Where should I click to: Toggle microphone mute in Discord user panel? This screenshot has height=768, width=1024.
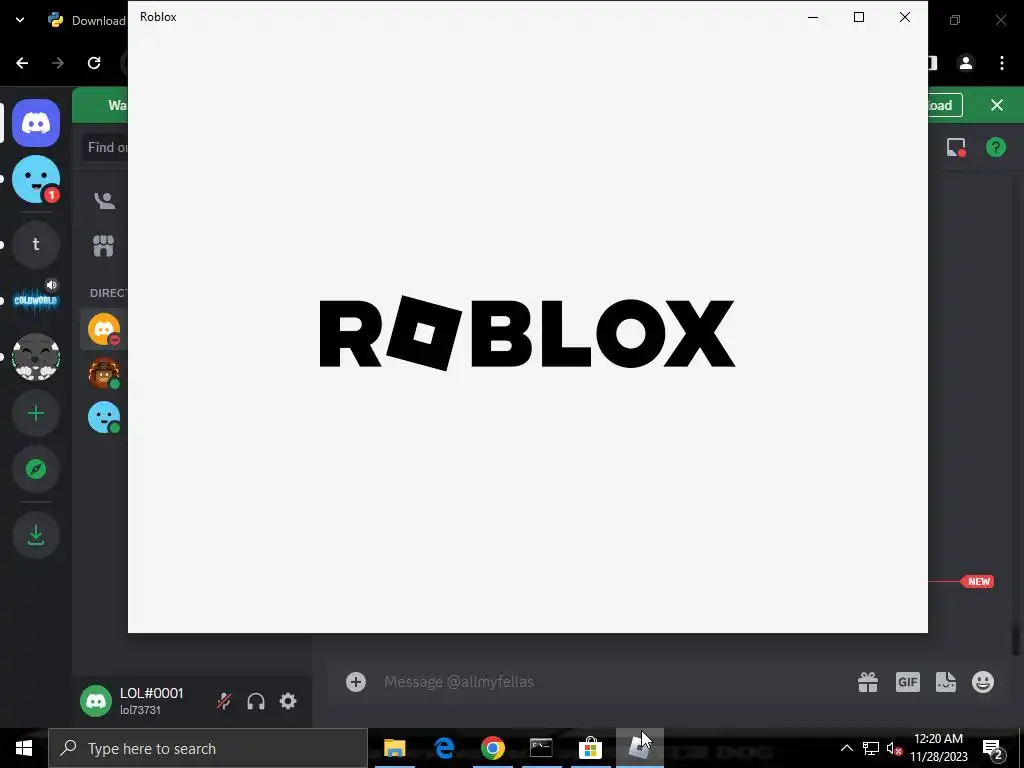224,701
